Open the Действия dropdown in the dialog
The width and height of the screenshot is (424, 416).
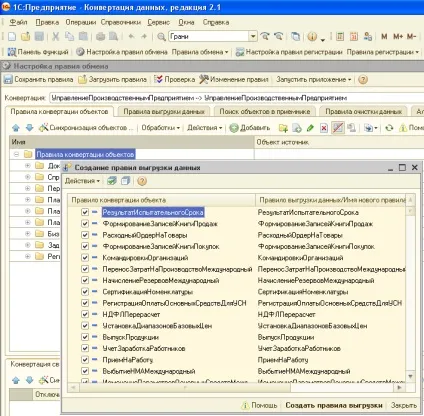coord(82,181)
